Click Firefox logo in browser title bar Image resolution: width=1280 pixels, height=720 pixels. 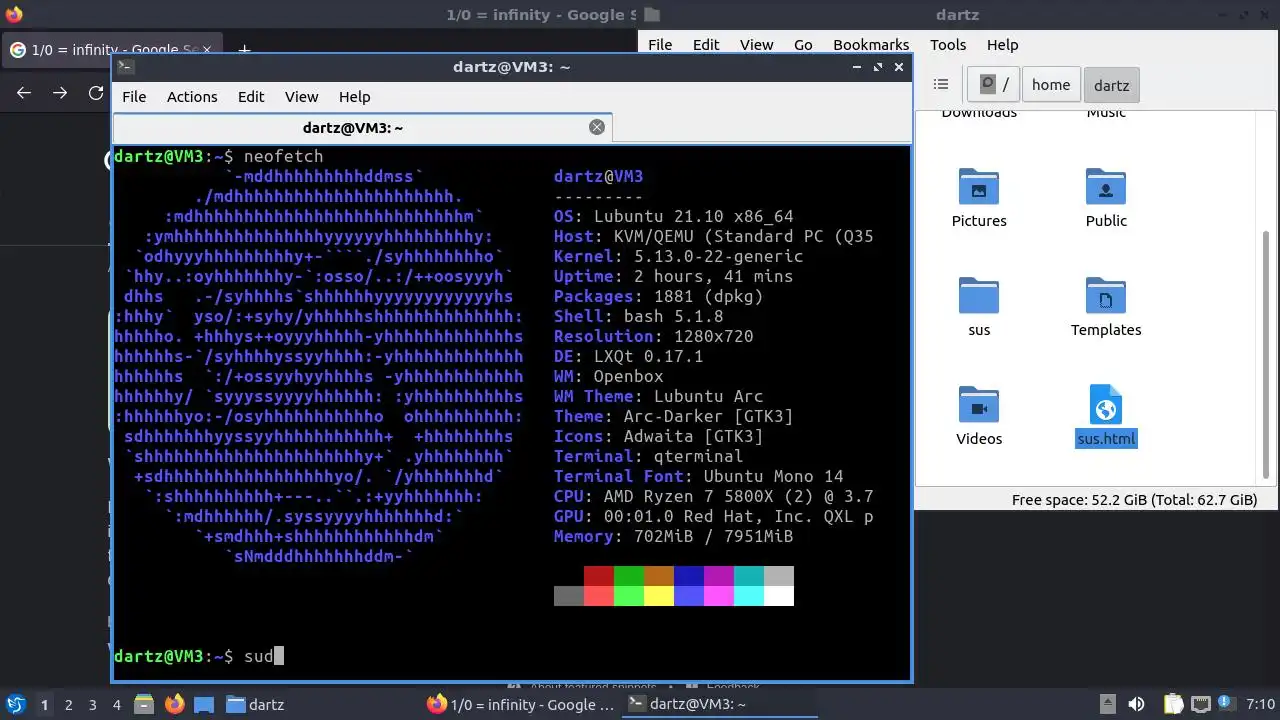coord(13,14)
